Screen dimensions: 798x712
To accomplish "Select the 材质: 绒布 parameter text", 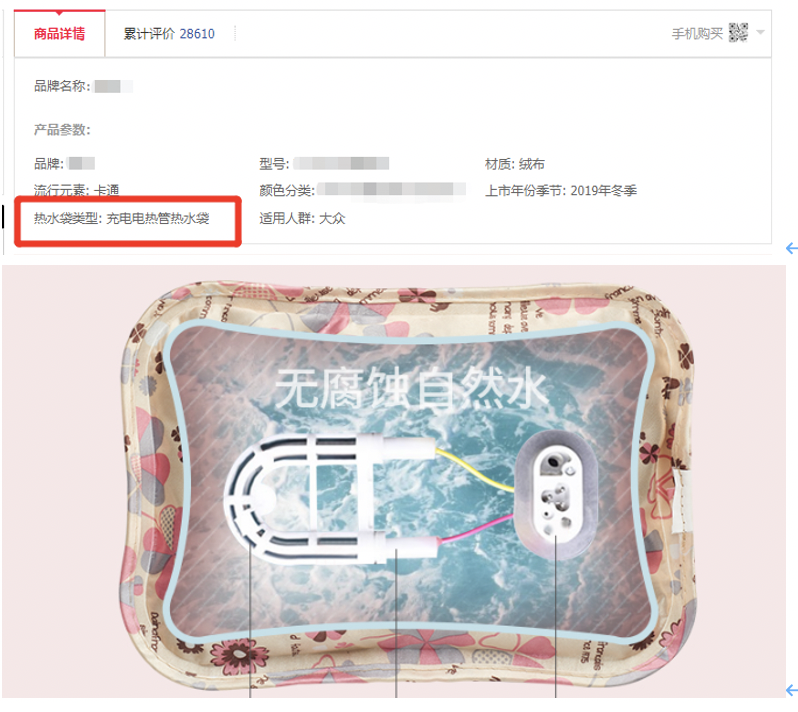I will click(x=515, y=164).
